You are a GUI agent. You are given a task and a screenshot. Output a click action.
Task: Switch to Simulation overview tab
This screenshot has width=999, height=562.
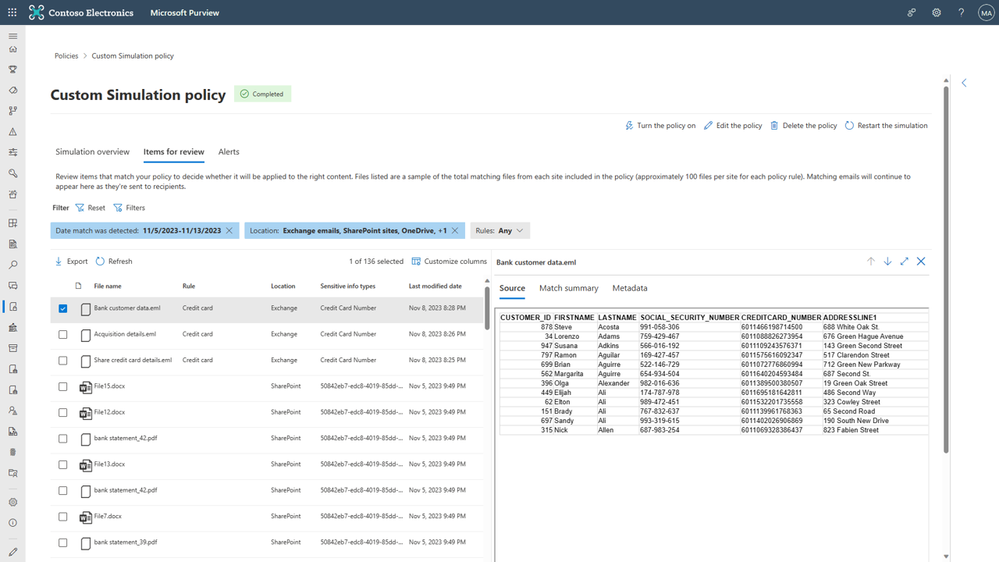[x=92, y=152]
